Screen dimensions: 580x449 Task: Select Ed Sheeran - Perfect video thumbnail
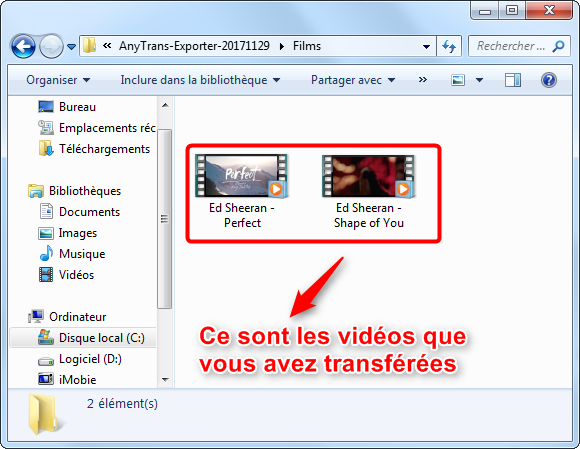click(242, 176)
